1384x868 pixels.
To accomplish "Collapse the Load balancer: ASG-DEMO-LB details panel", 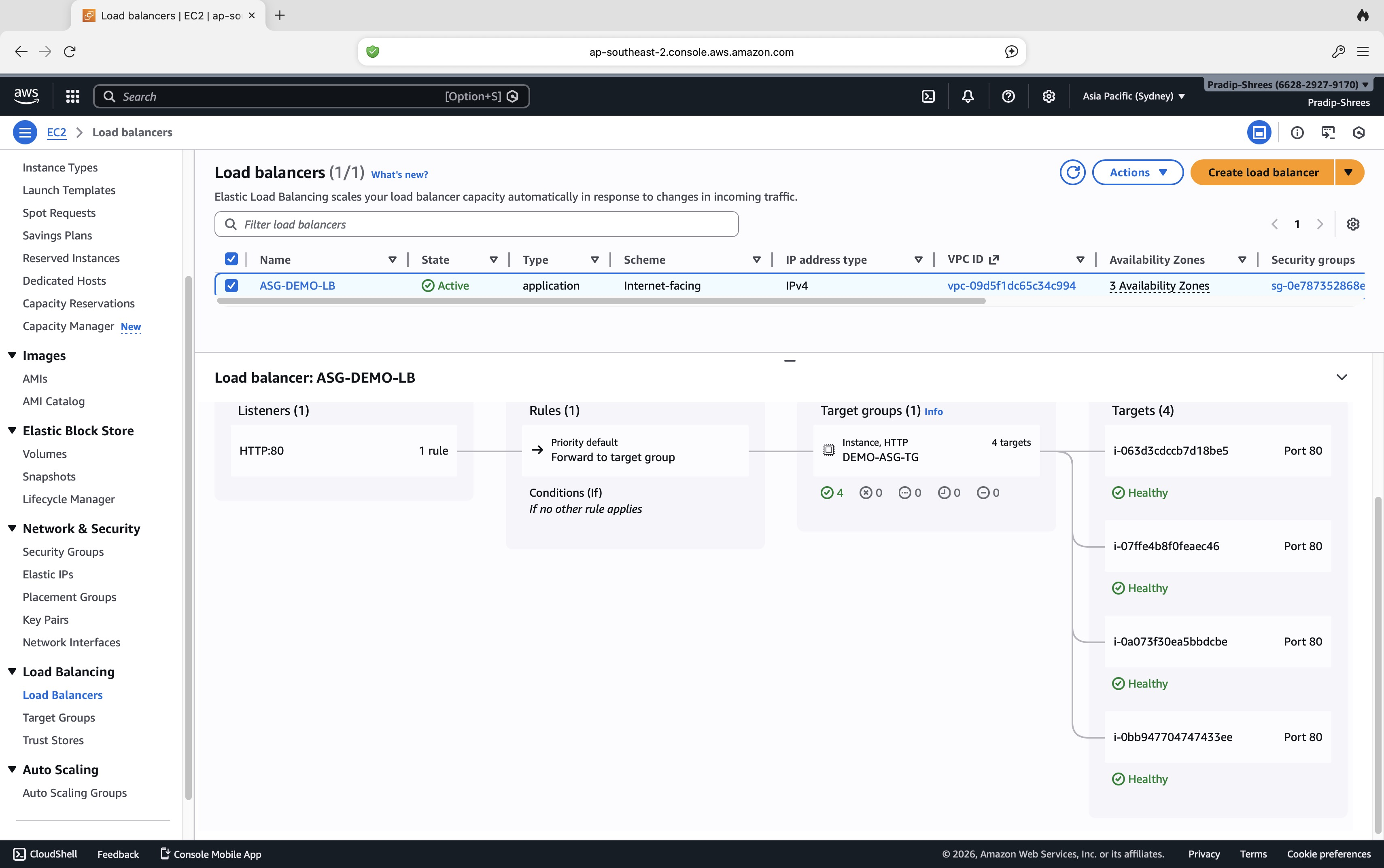I will 1342,377.
